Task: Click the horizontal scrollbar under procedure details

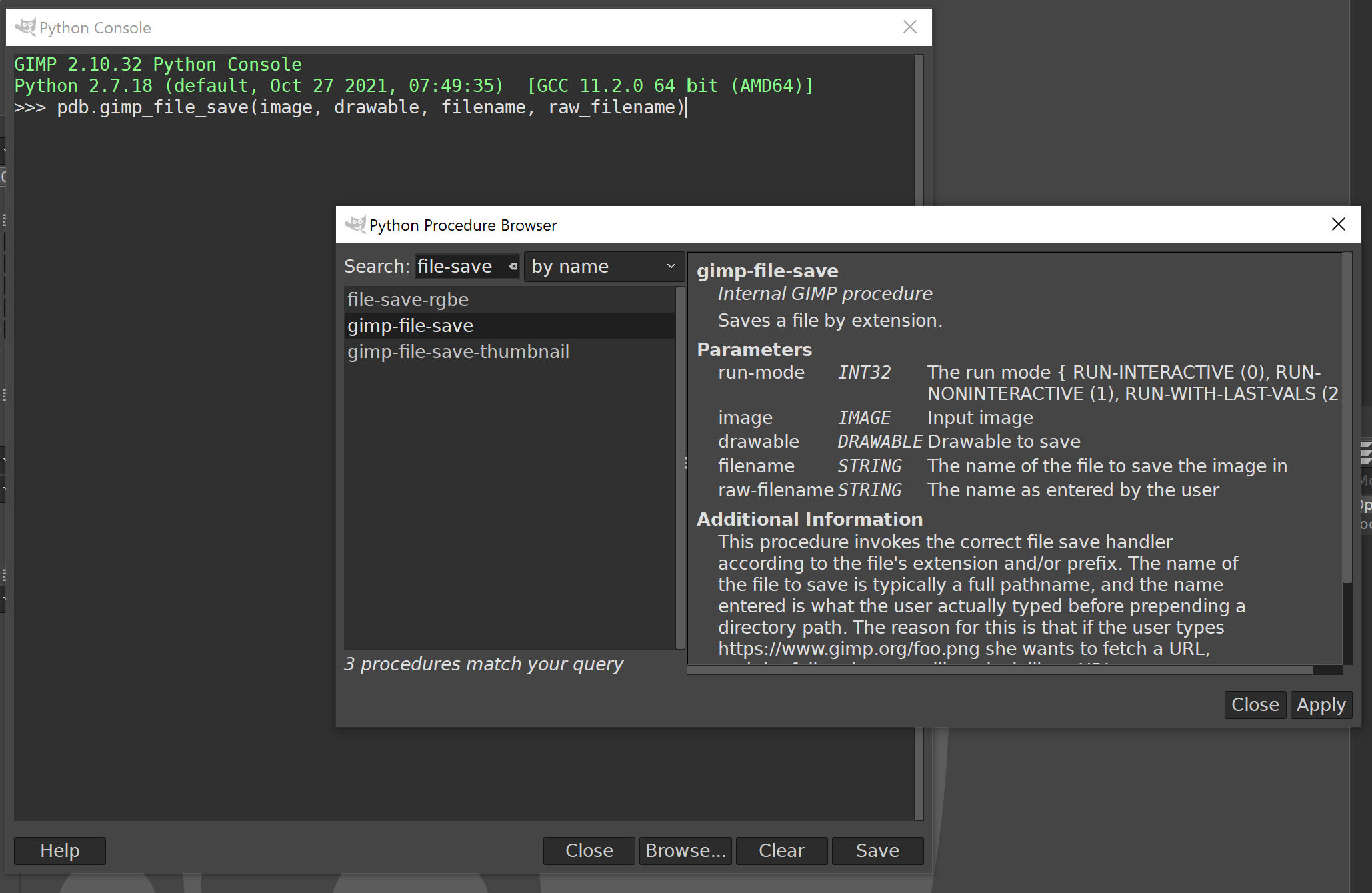Action: [1000, 670]
